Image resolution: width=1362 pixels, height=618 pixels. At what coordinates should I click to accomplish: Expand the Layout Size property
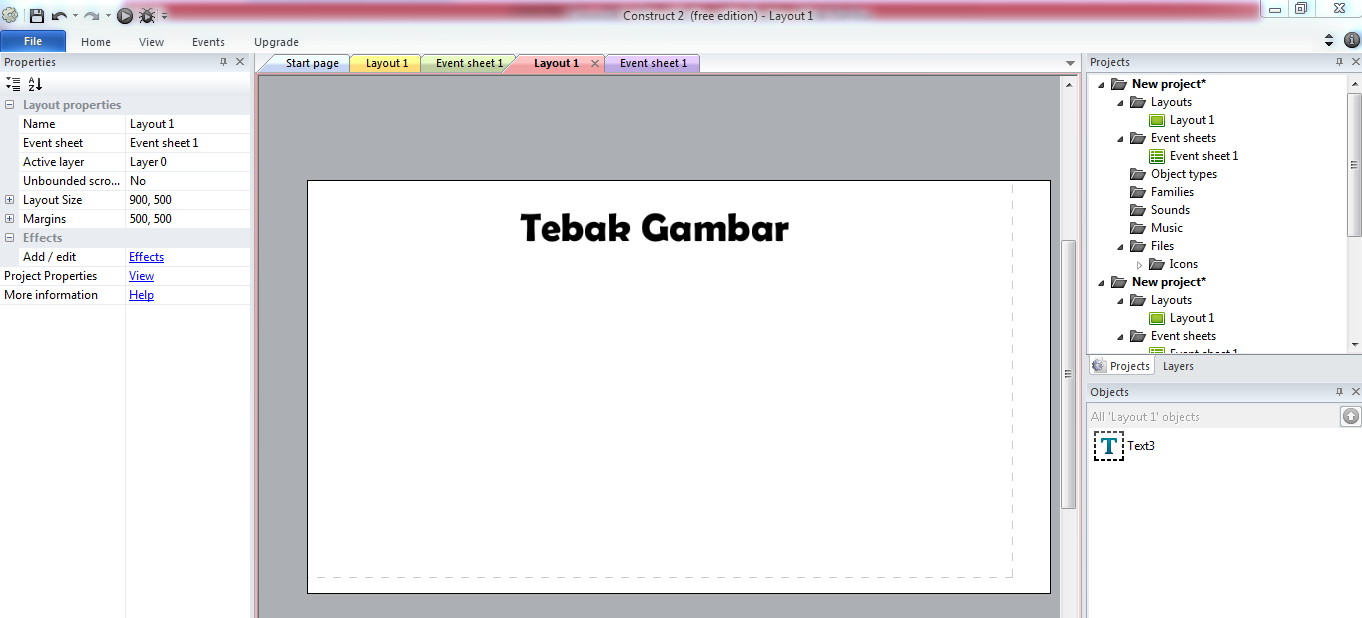click(10, 200)
